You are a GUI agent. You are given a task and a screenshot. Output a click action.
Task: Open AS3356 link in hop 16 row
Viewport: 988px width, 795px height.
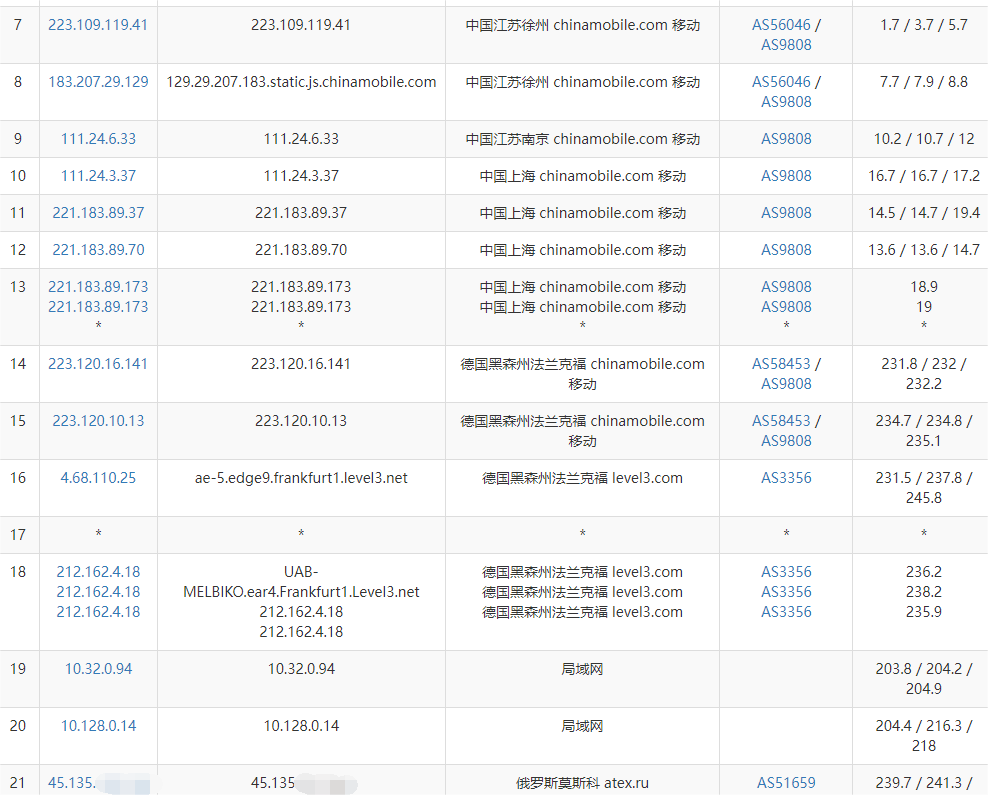point(786,478)
